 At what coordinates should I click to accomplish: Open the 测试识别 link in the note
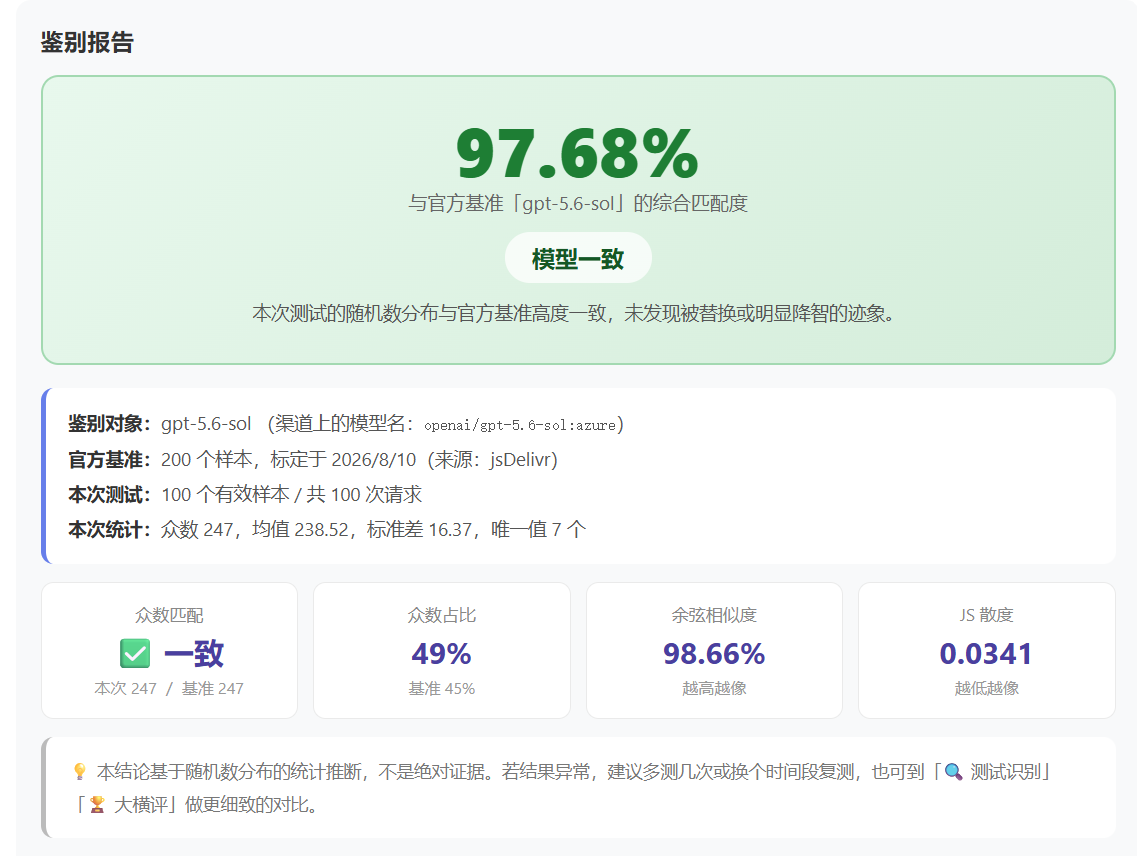tap(1004, 771)
